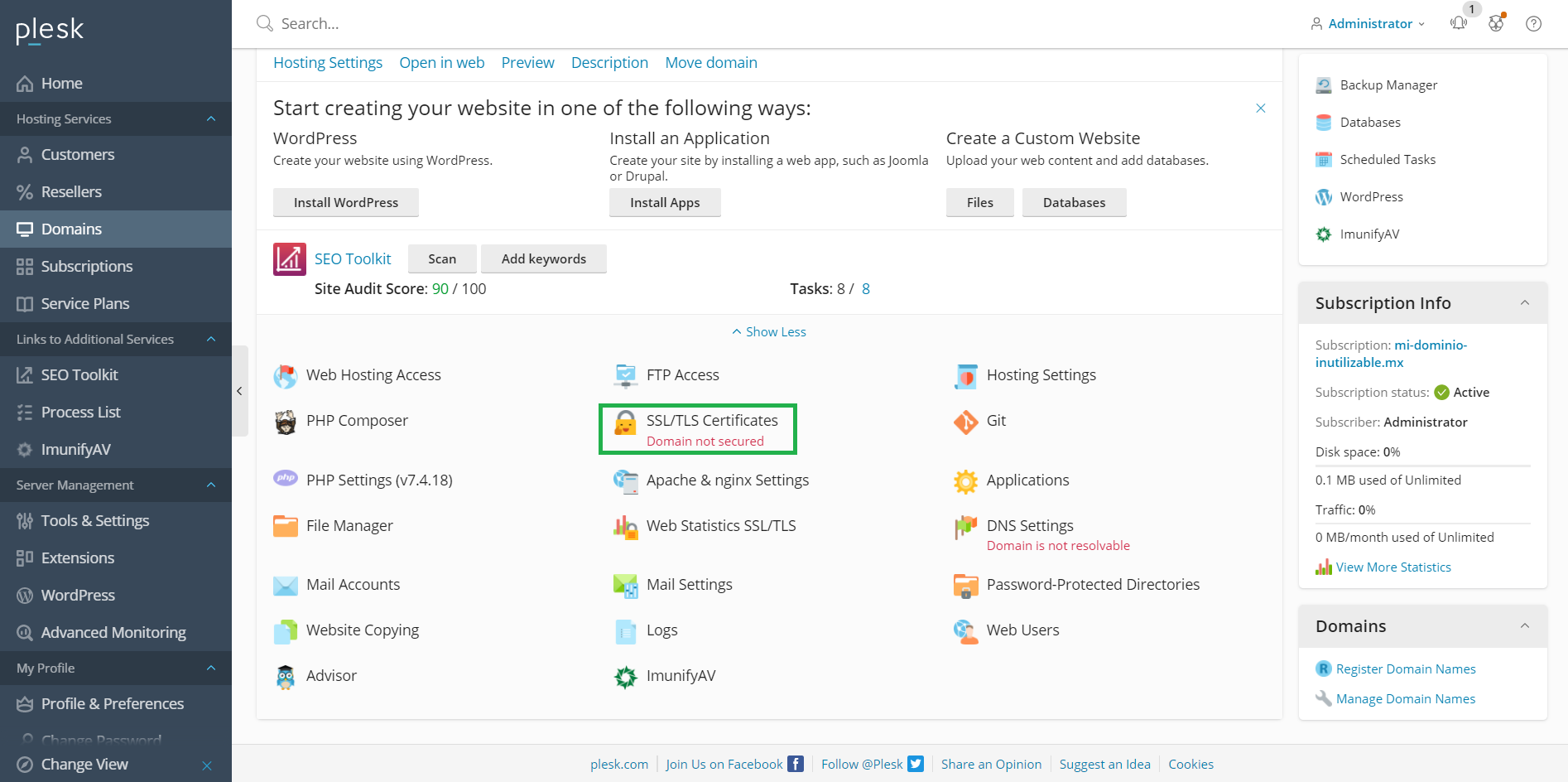Open Manage Domain Names link
This screenshot has width=1568, height=782.
[x=1406, y=699]
